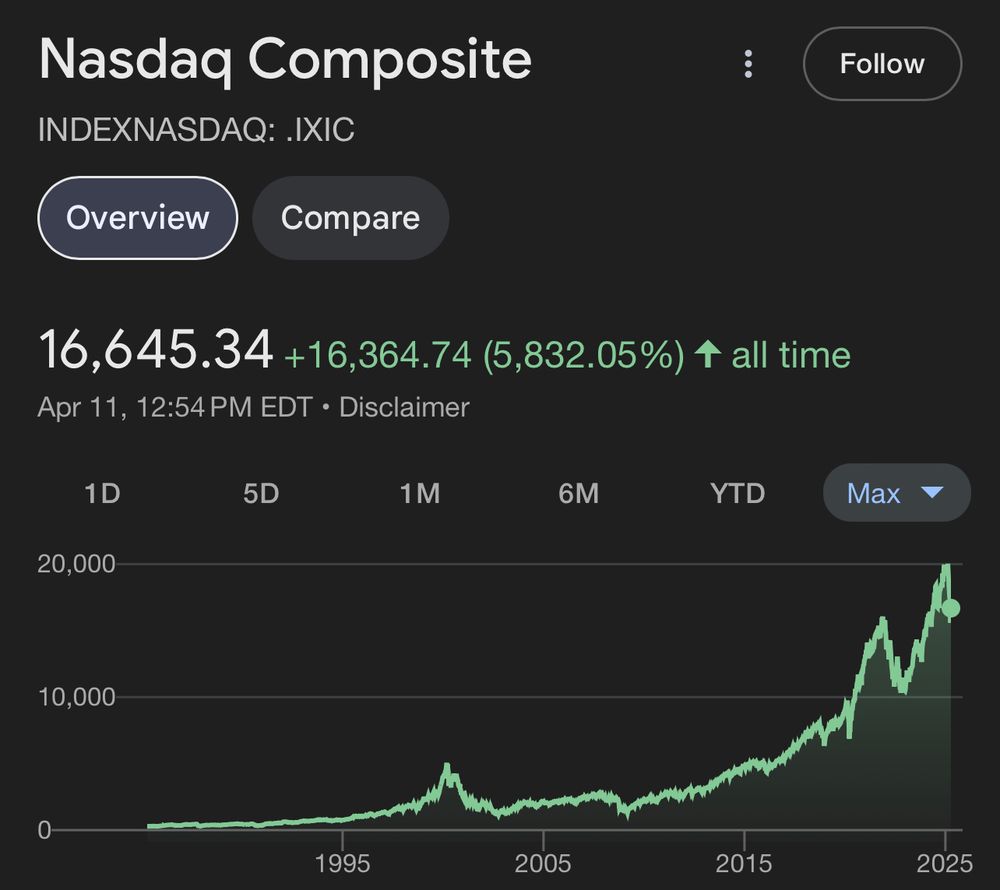
Task: Click the 1995 x-axis label
Action: tap(343, 862)
